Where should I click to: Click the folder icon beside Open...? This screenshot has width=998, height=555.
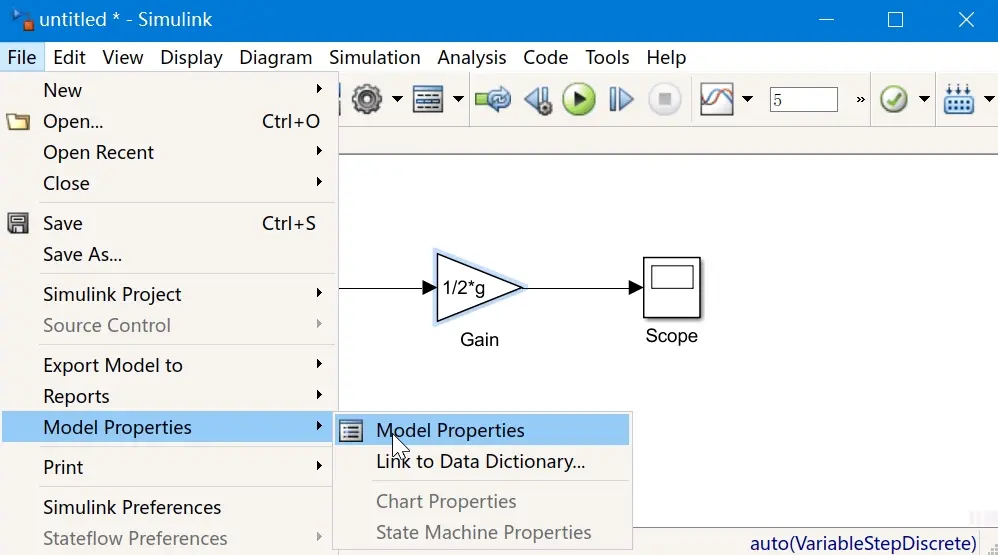(x=18, y=122)
